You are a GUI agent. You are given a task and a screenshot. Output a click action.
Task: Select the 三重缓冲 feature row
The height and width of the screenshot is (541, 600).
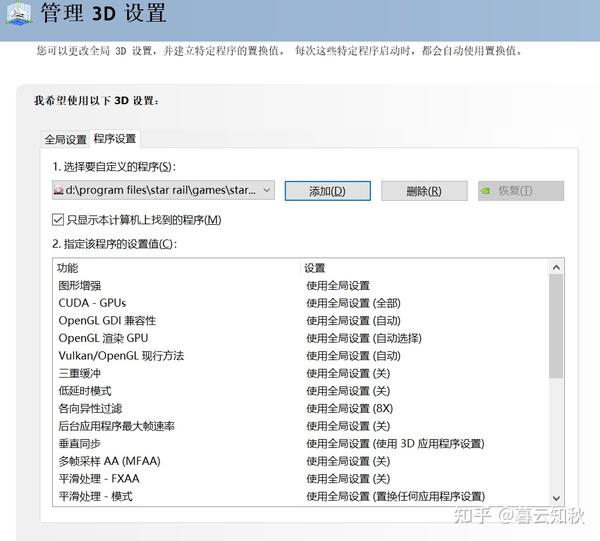[x=301, y=373]
